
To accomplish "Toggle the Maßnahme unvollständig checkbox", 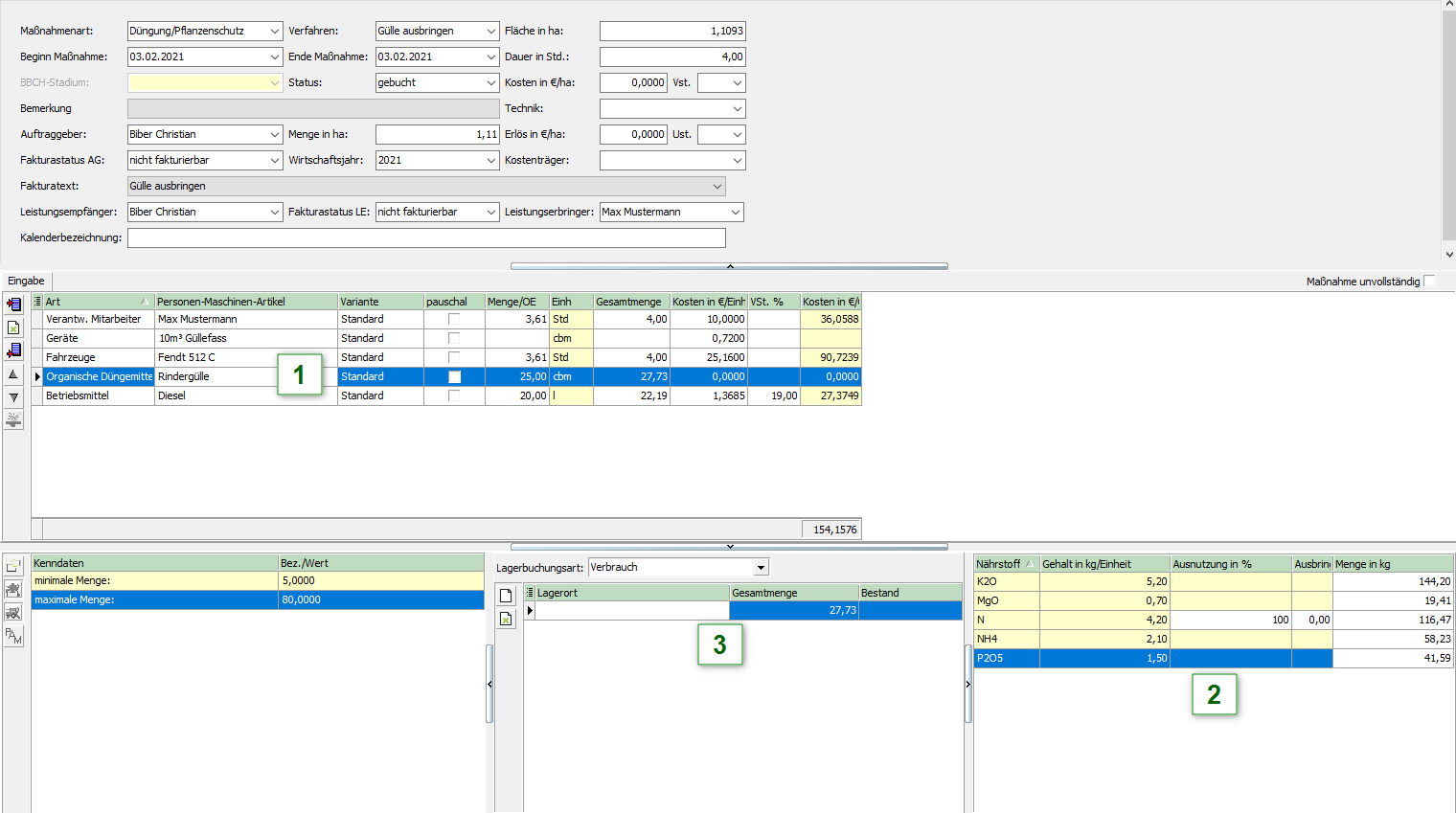I will click(x=1429, y=281).
